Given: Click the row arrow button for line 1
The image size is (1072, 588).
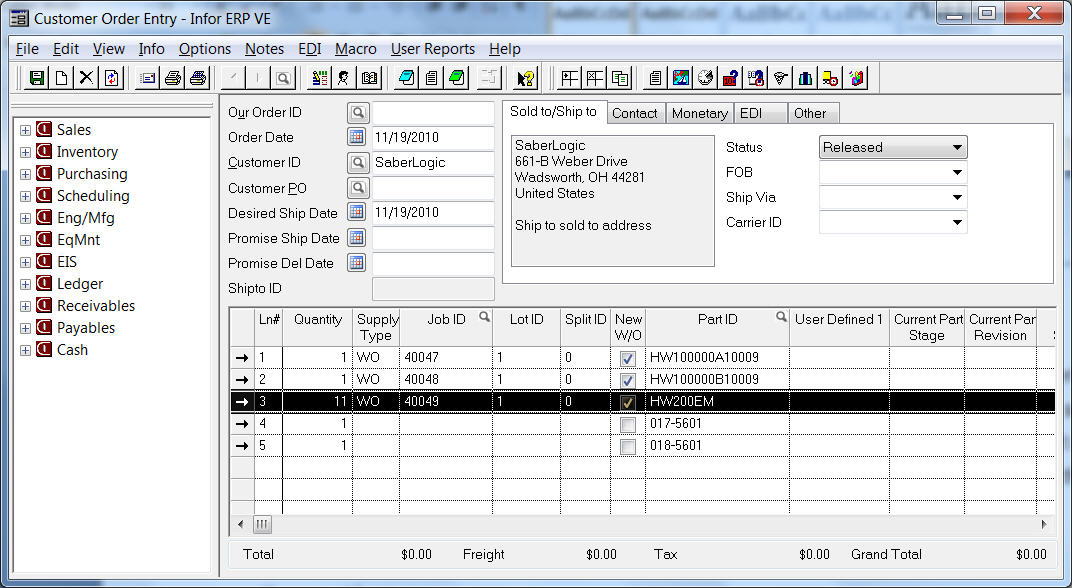Looking at the screenshot, I should (x=242, y=358).
